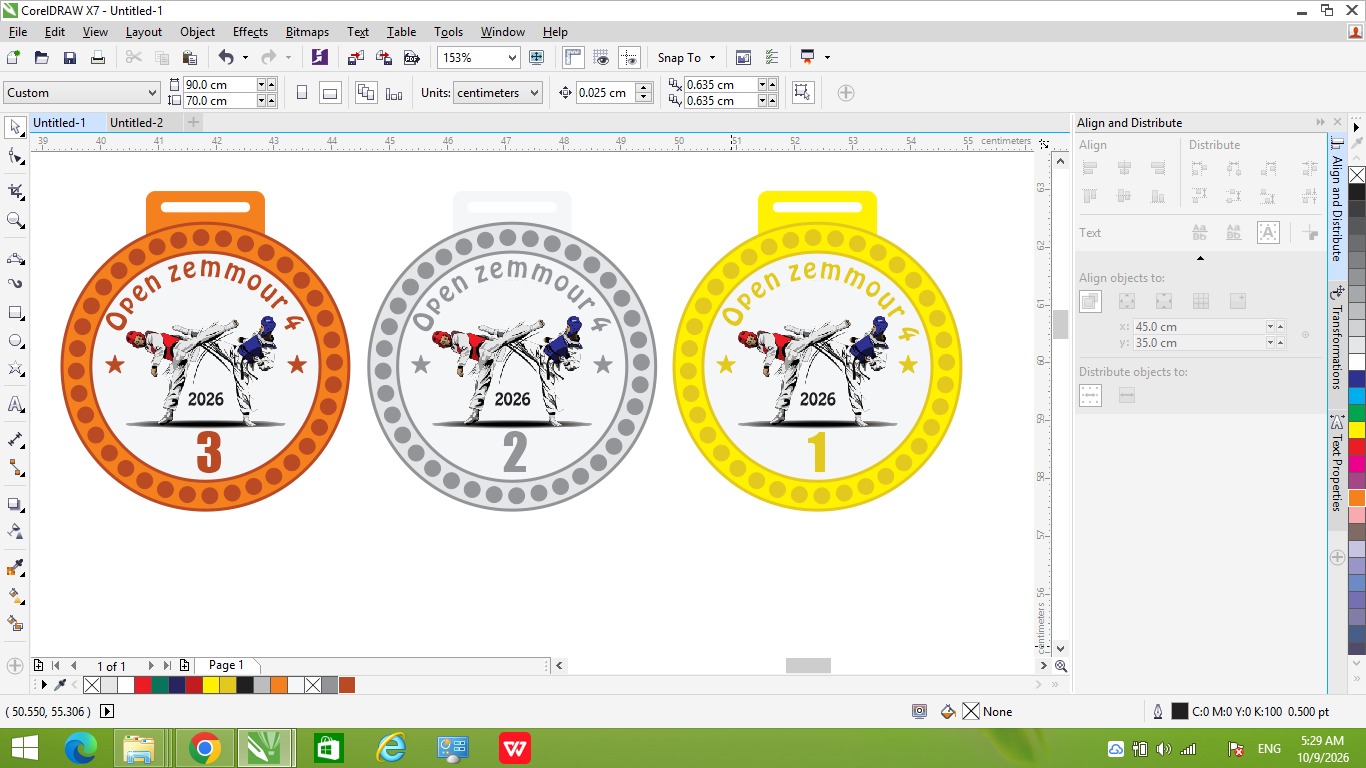Image resolution: width=1366 pixels, height=768 pixels.
Task: Select the Ellipse tool
Action: point(16,342)
